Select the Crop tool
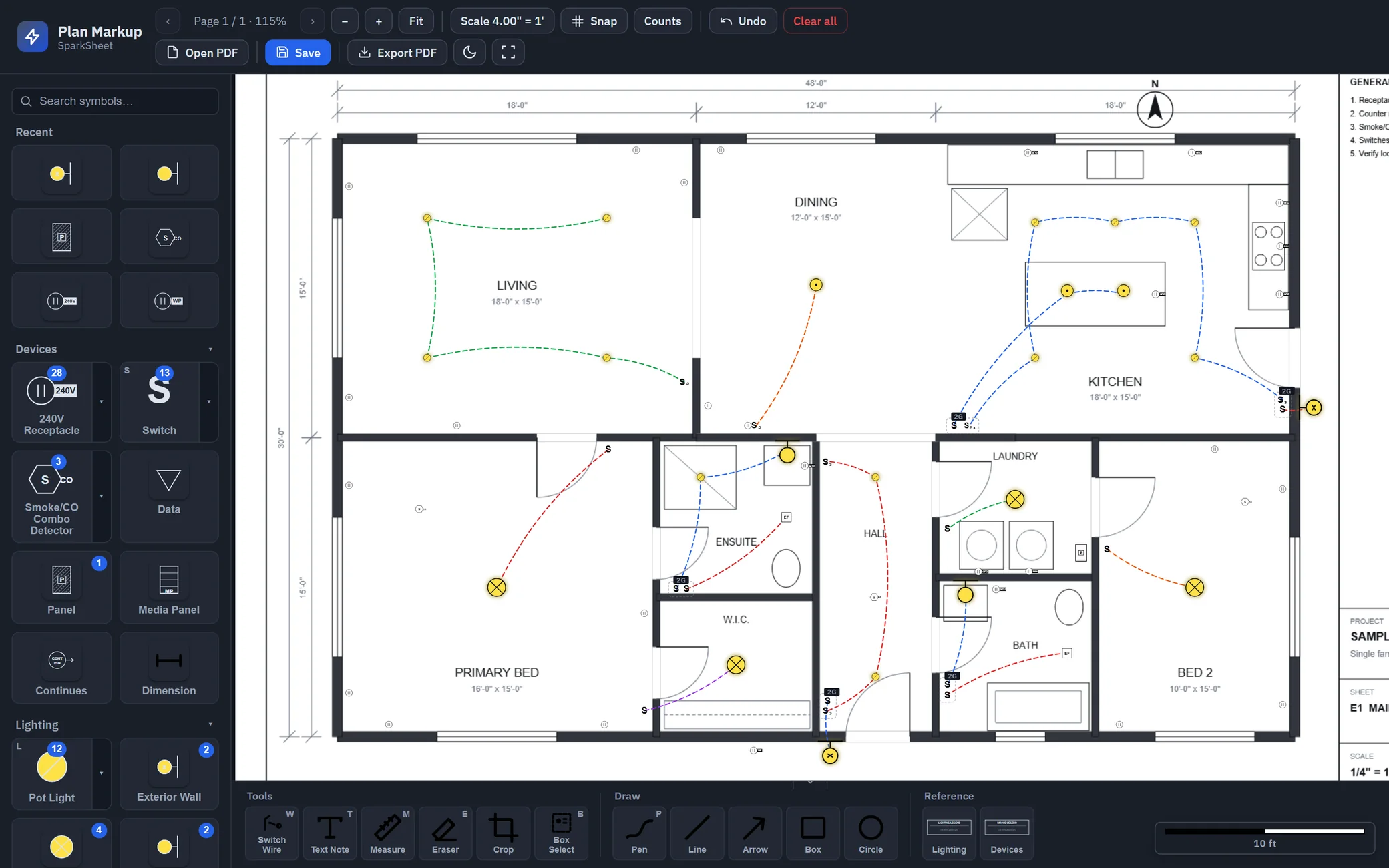 pos(504,833)
